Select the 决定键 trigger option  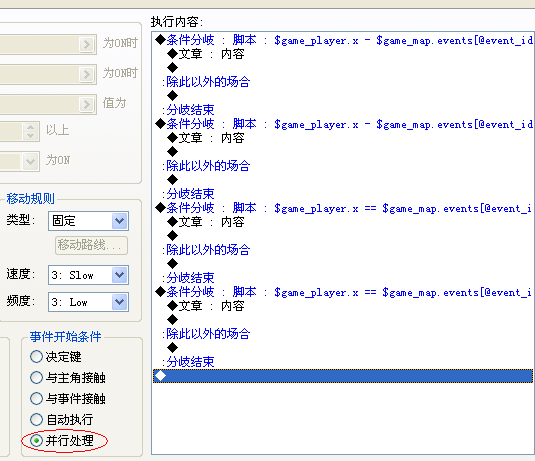[x=56, y=357]
